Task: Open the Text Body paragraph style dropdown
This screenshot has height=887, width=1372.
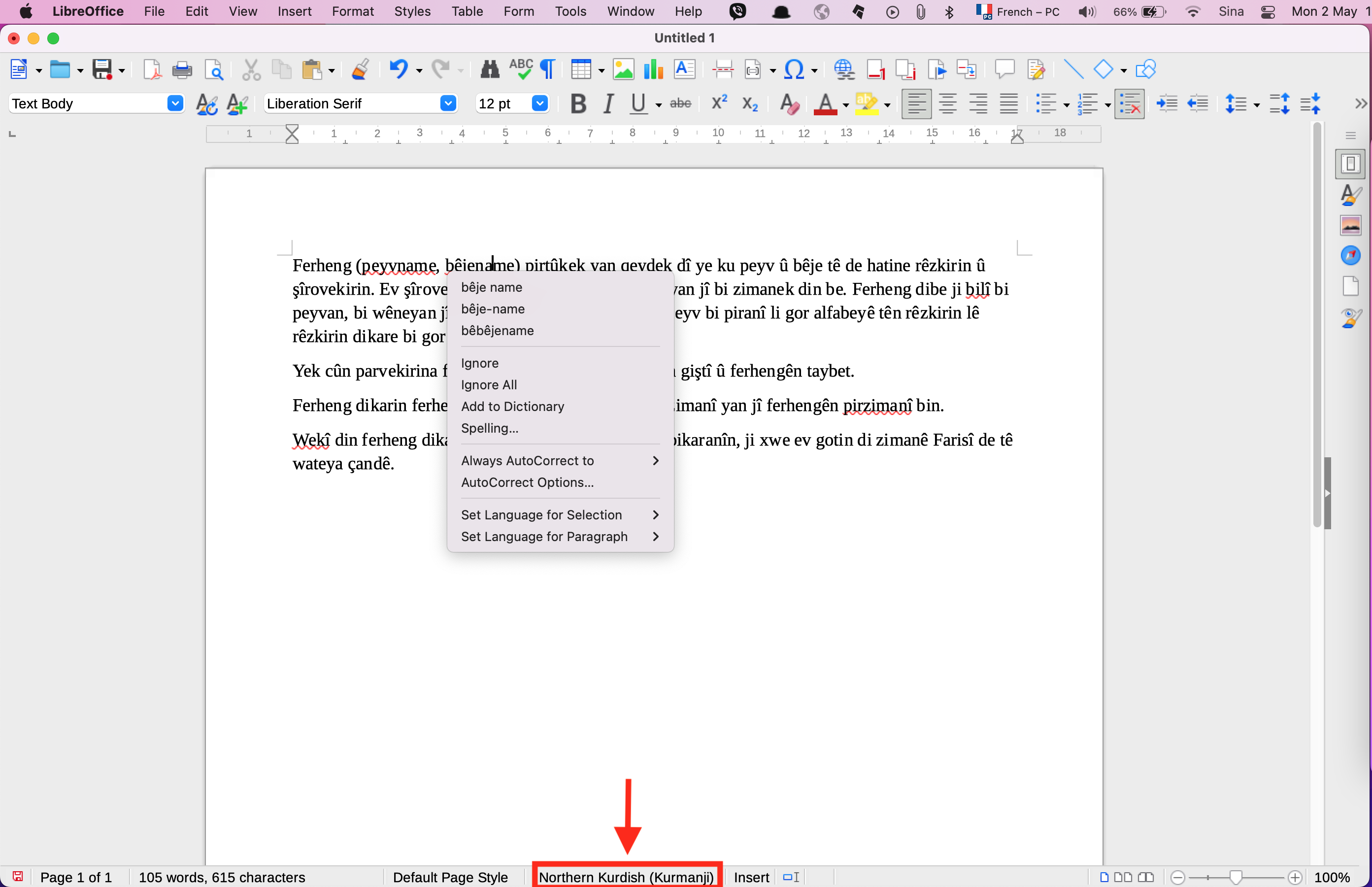Action: [175, 103]
